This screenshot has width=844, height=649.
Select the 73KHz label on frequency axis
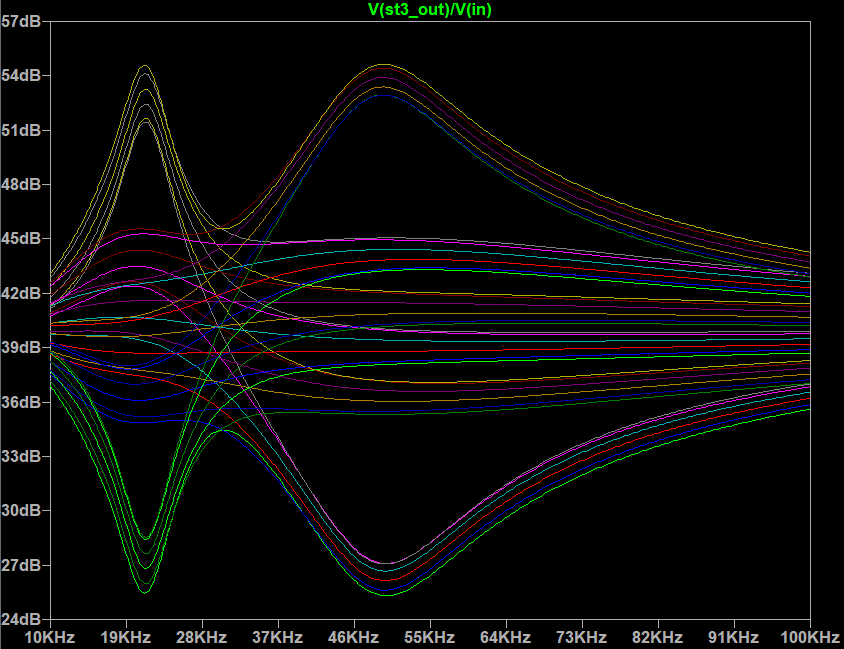[582, 637]
